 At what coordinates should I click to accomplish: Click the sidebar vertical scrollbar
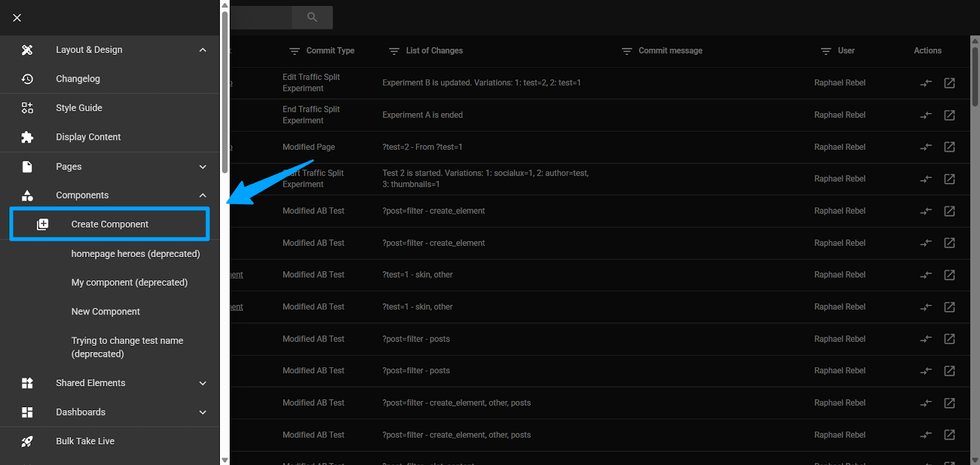click(225, 92)
